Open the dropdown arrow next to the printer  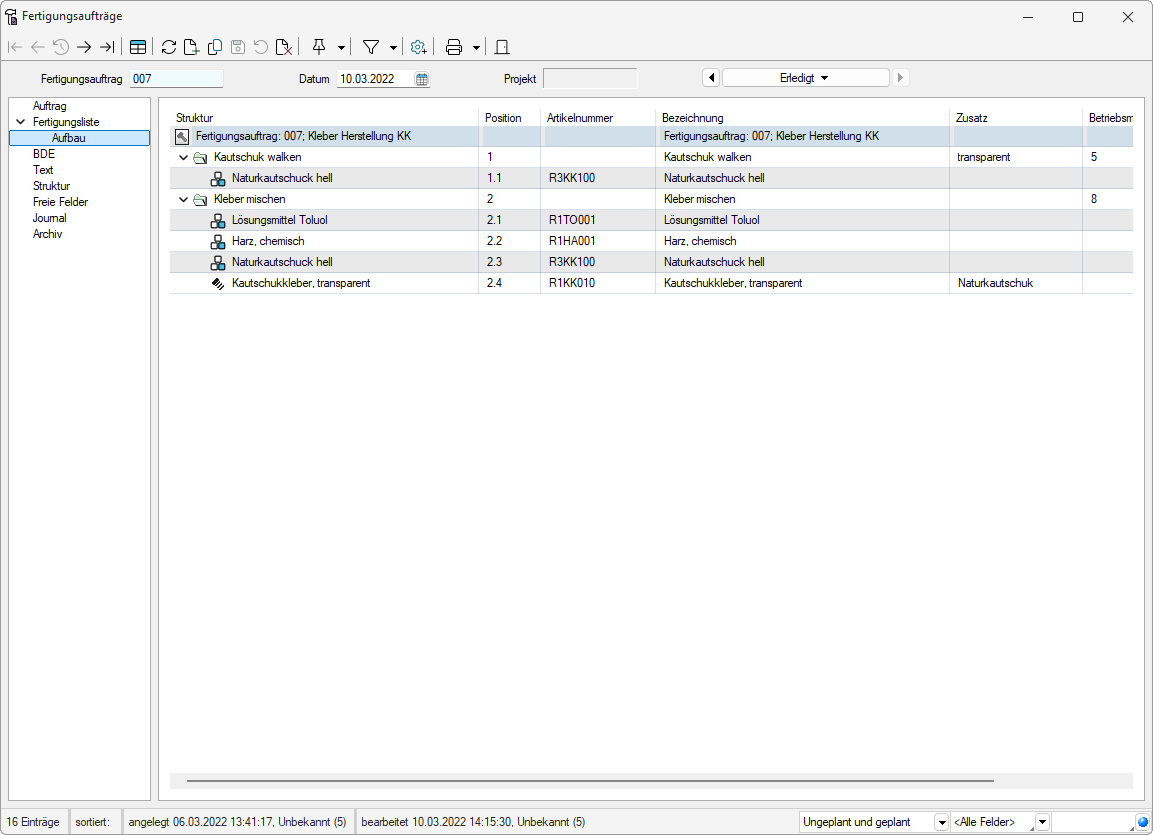click(x=476, y=48)
